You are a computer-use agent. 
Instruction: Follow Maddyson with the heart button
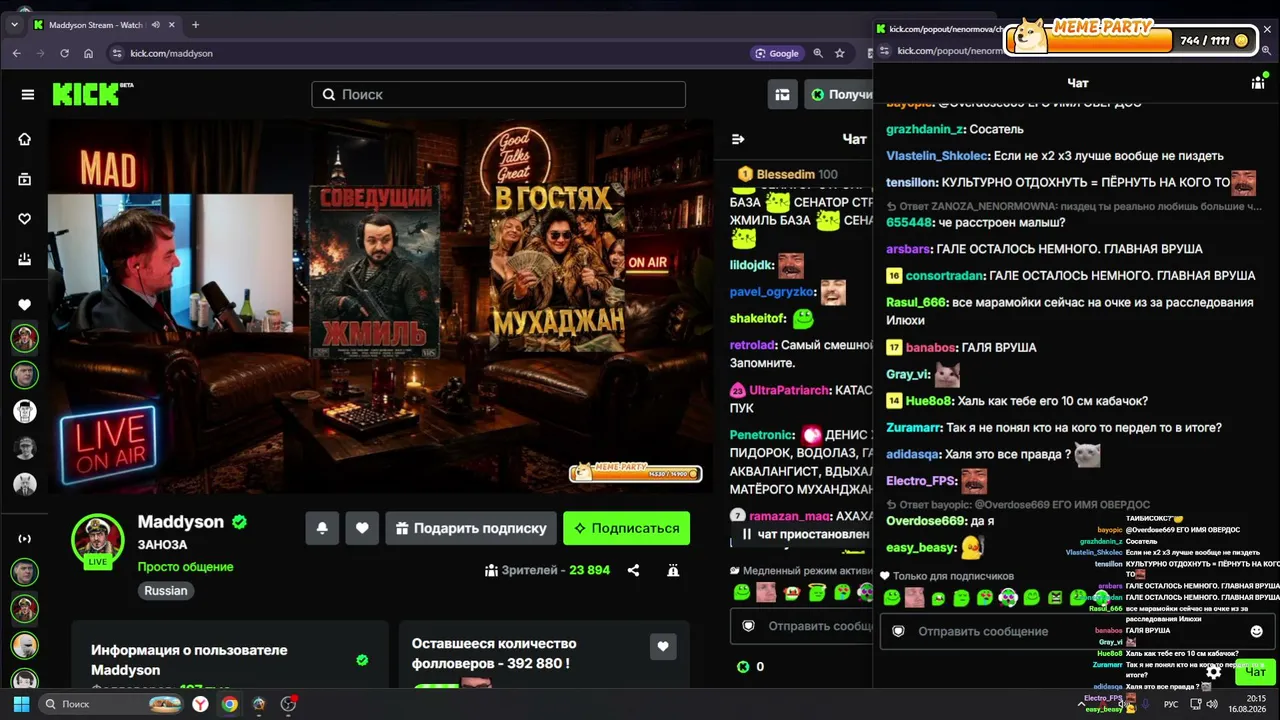pyautogui.click(x=362, y=528)
